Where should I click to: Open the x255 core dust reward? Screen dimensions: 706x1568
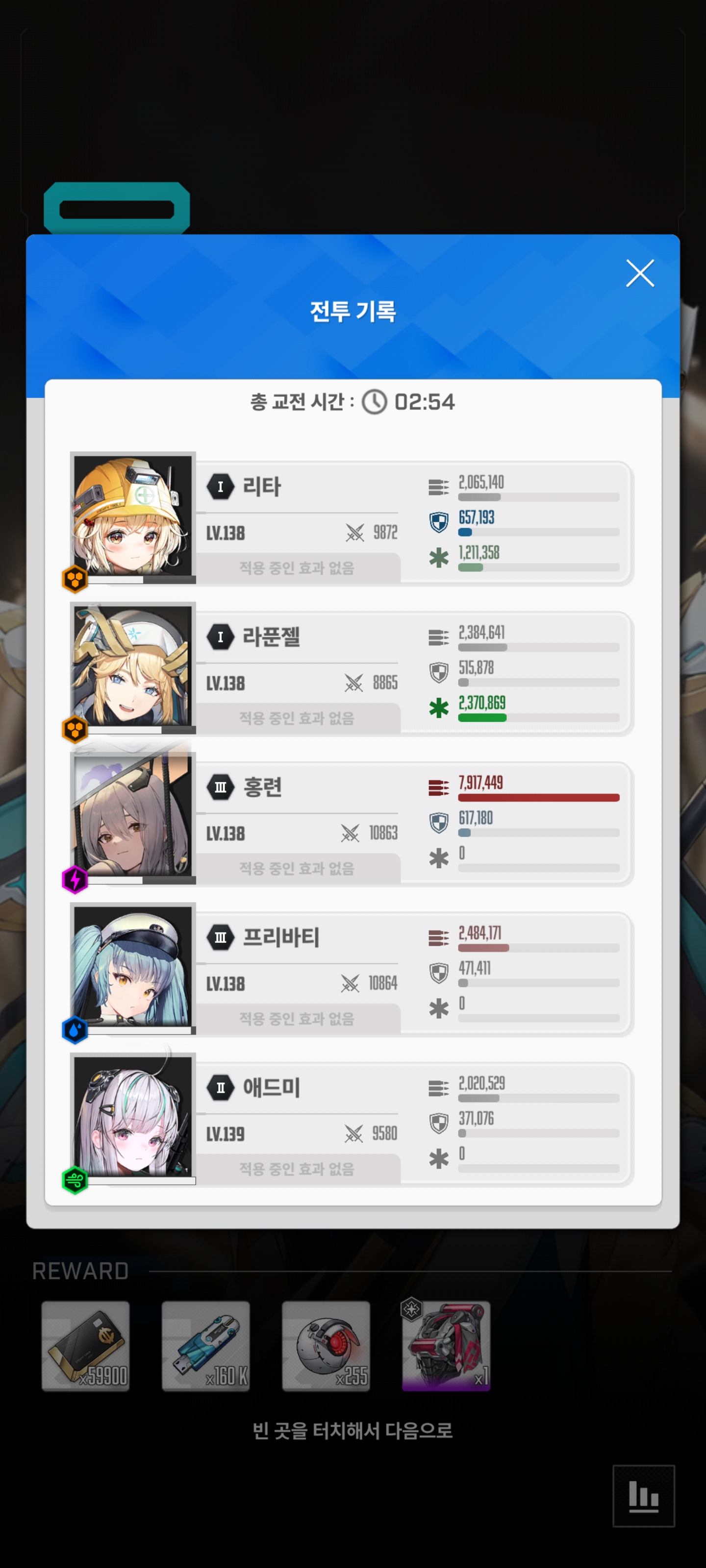[x=326, y=1346]
